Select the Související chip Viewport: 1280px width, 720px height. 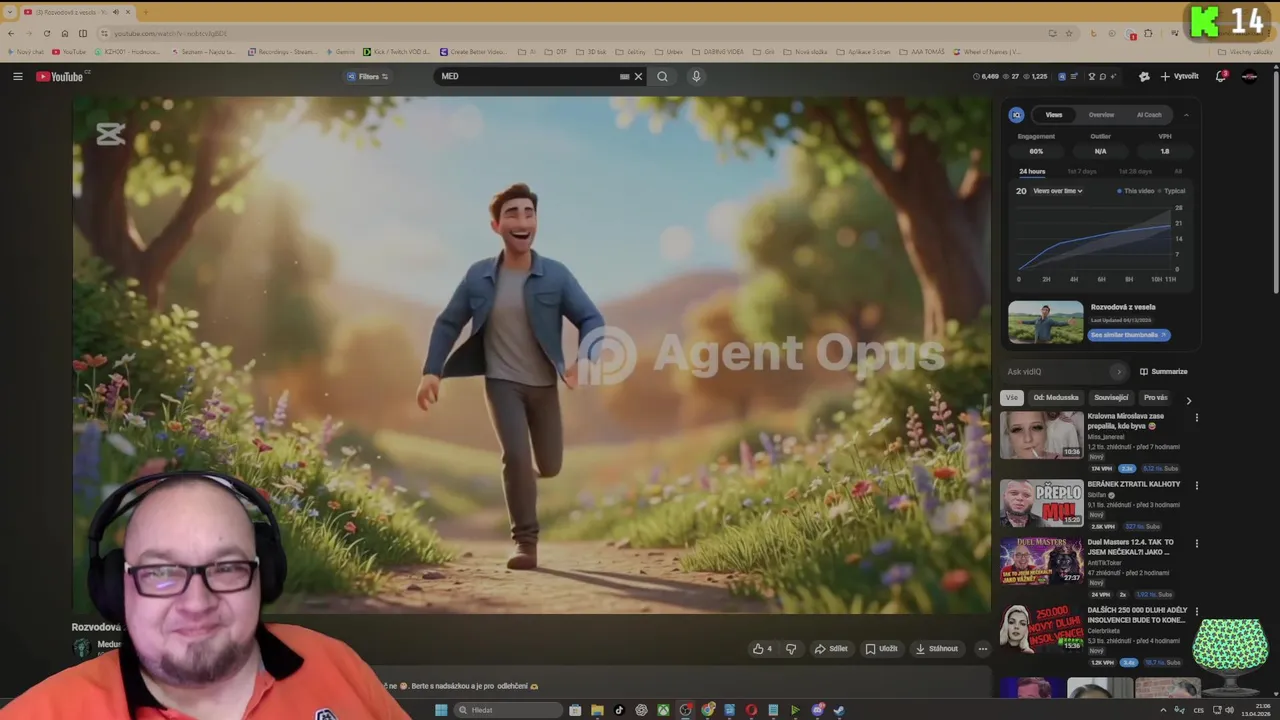tap(1111, 398)
